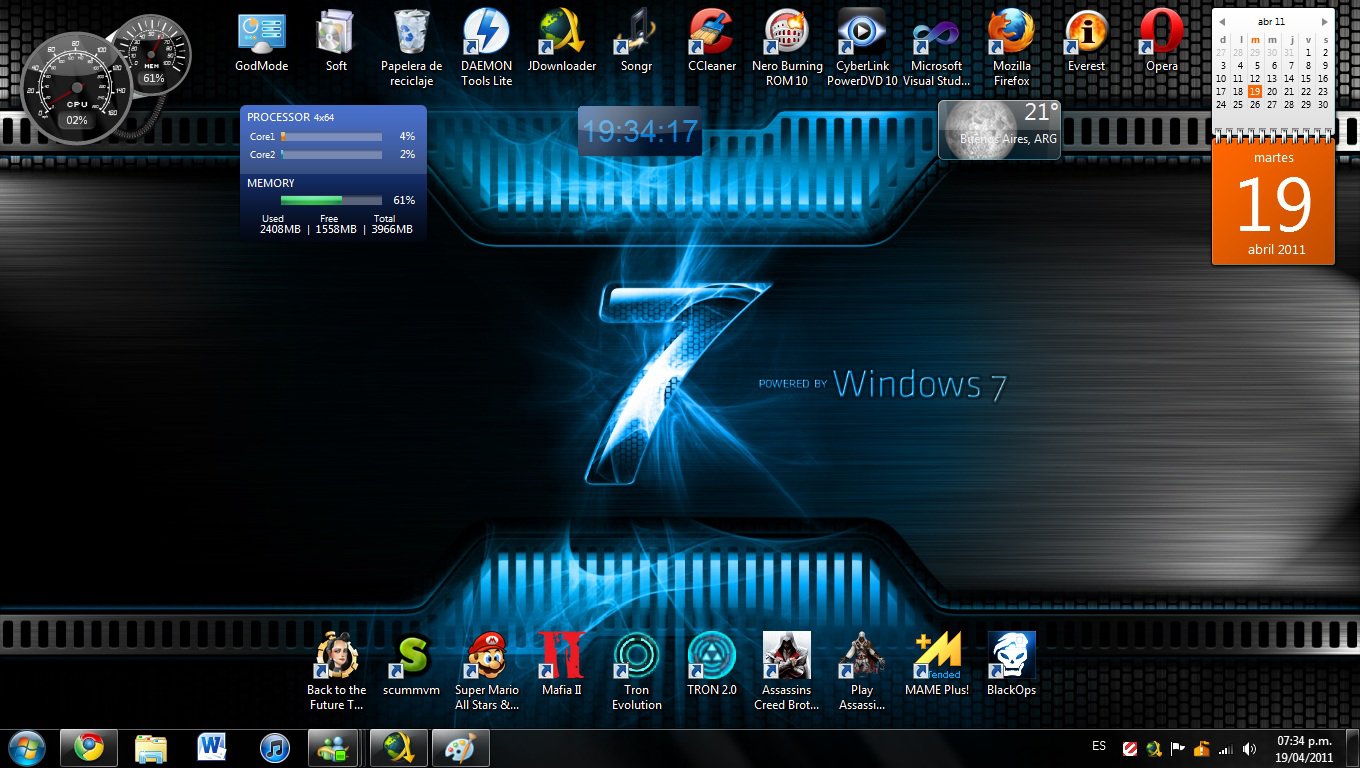The image size is (1360, 768).
Task: Select the BlackOps game icon
Action: tap(1011, 664)
